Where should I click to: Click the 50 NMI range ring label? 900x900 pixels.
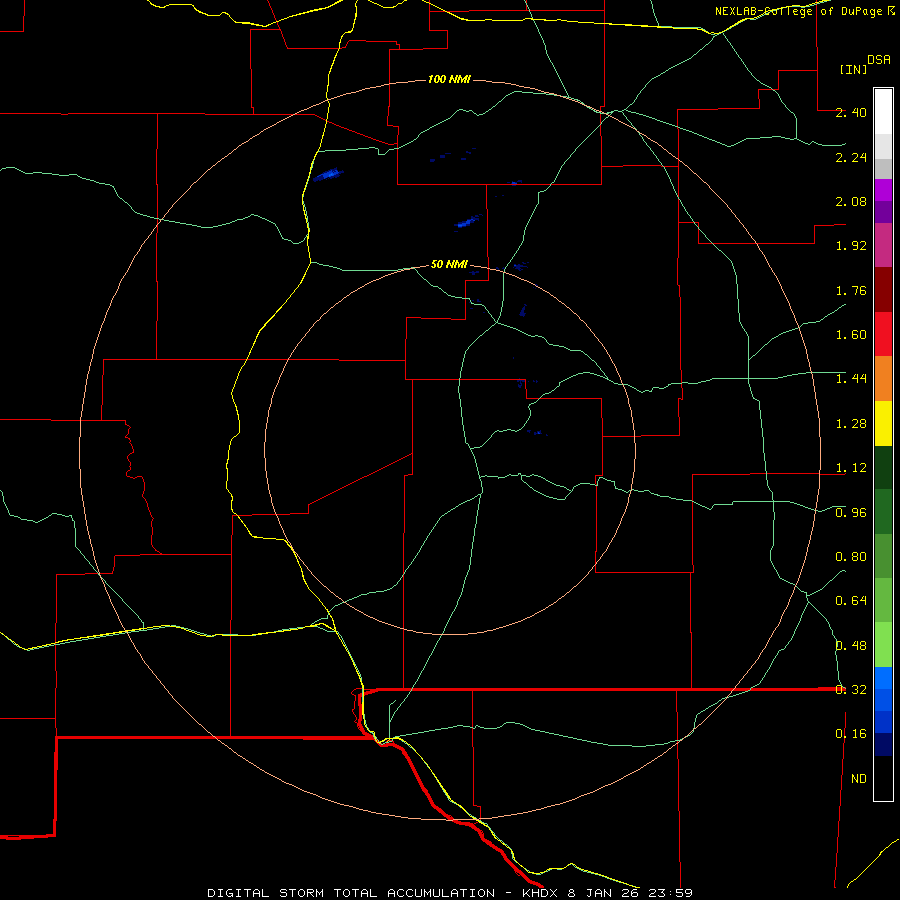tap(449, 264)
